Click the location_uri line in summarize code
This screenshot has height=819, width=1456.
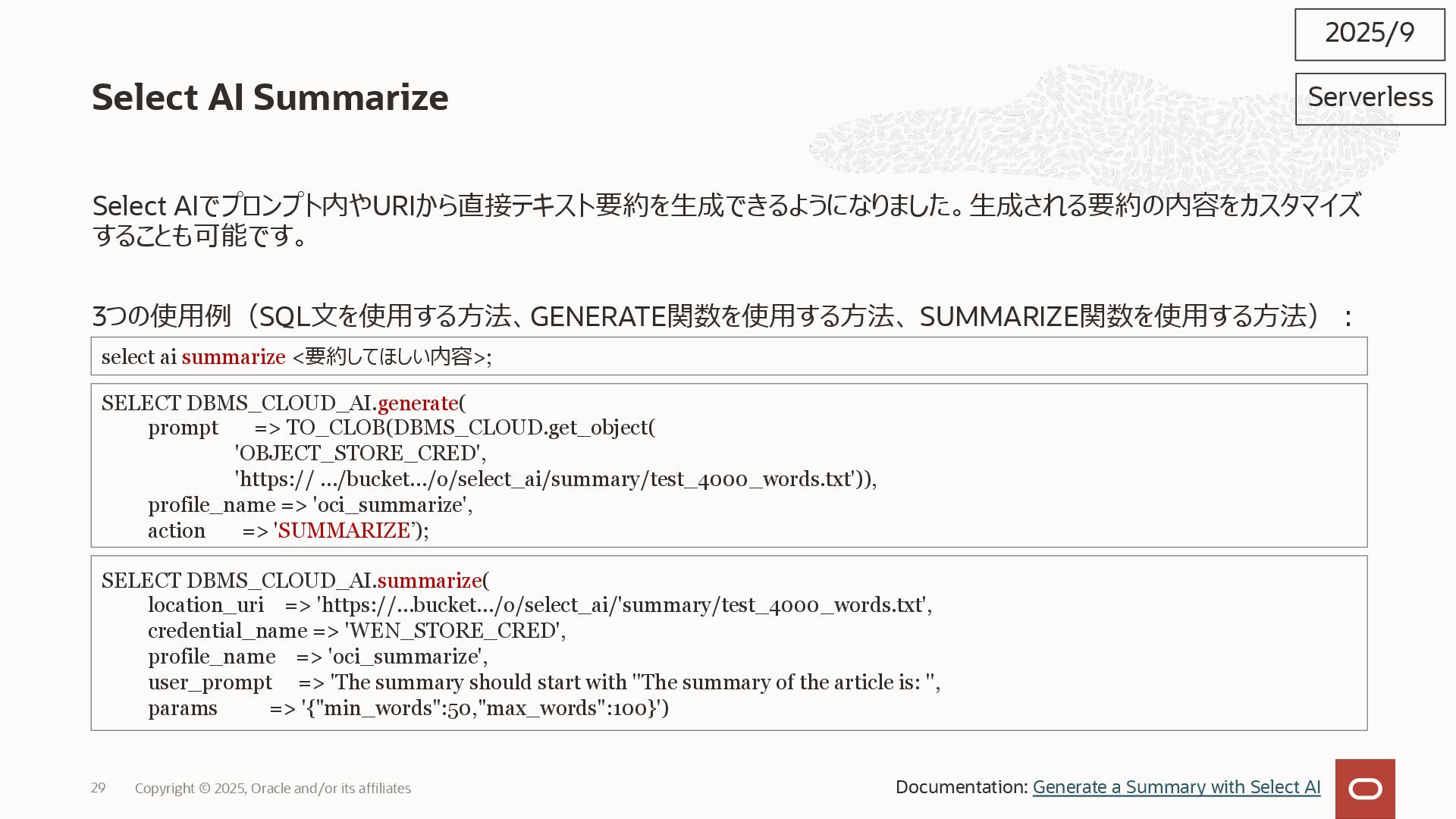[x=539, y=604]
